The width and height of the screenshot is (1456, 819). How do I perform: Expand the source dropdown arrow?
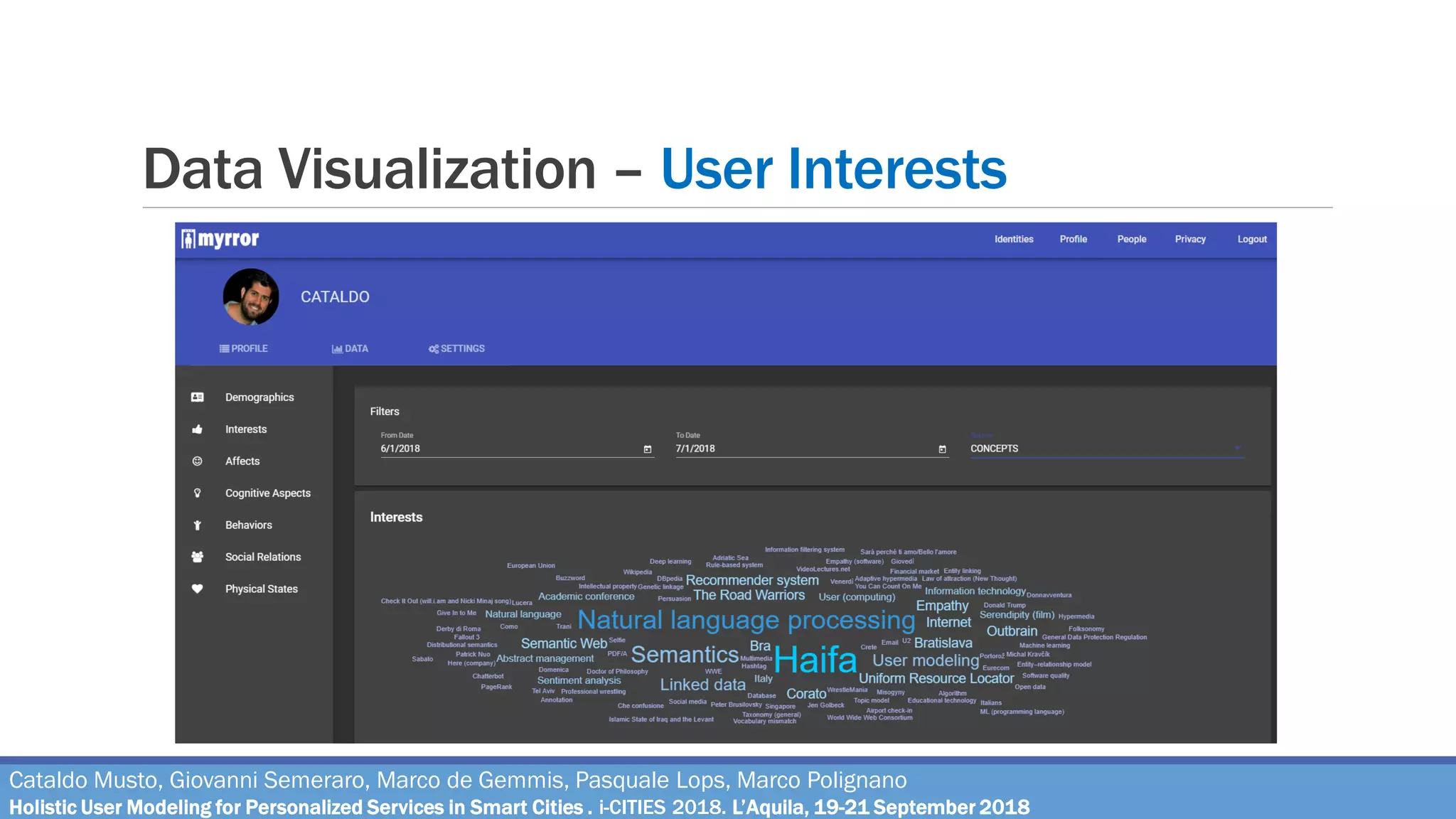(1237, 449)
